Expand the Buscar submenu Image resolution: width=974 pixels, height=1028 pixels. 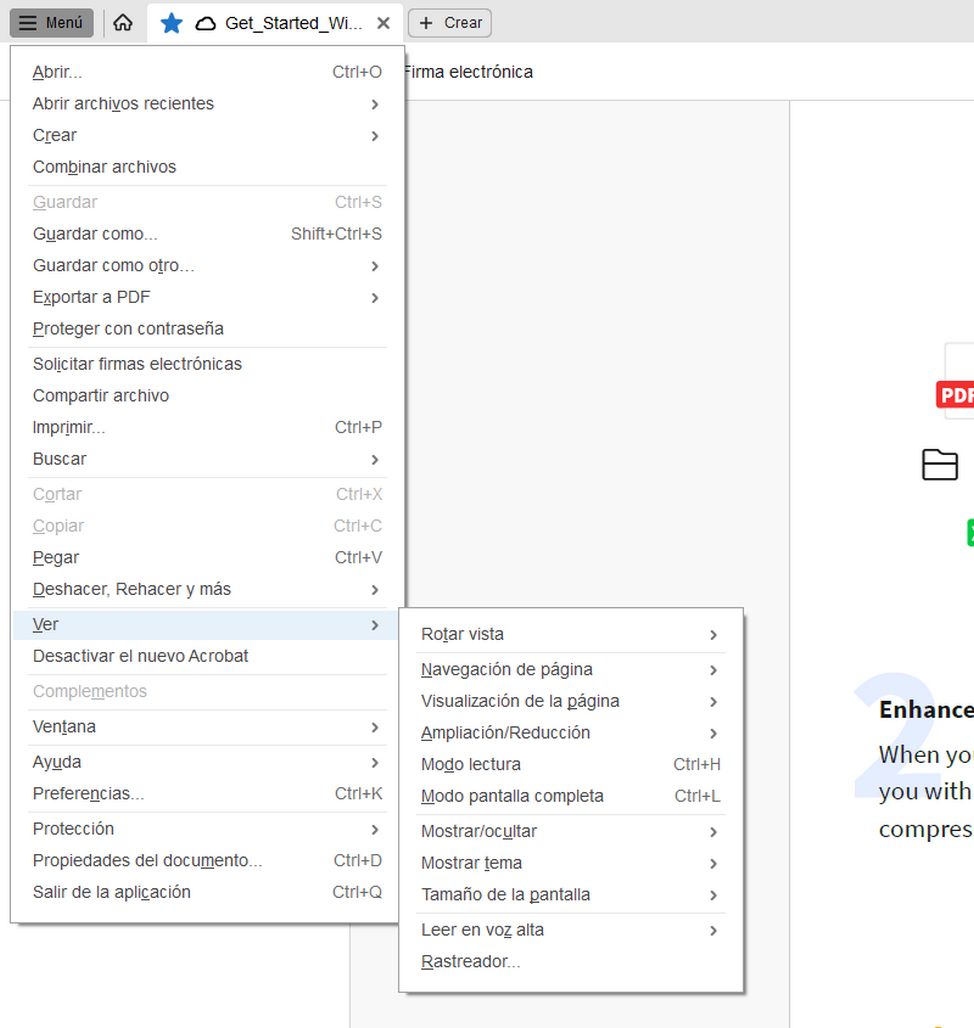[x=207, y=459]
